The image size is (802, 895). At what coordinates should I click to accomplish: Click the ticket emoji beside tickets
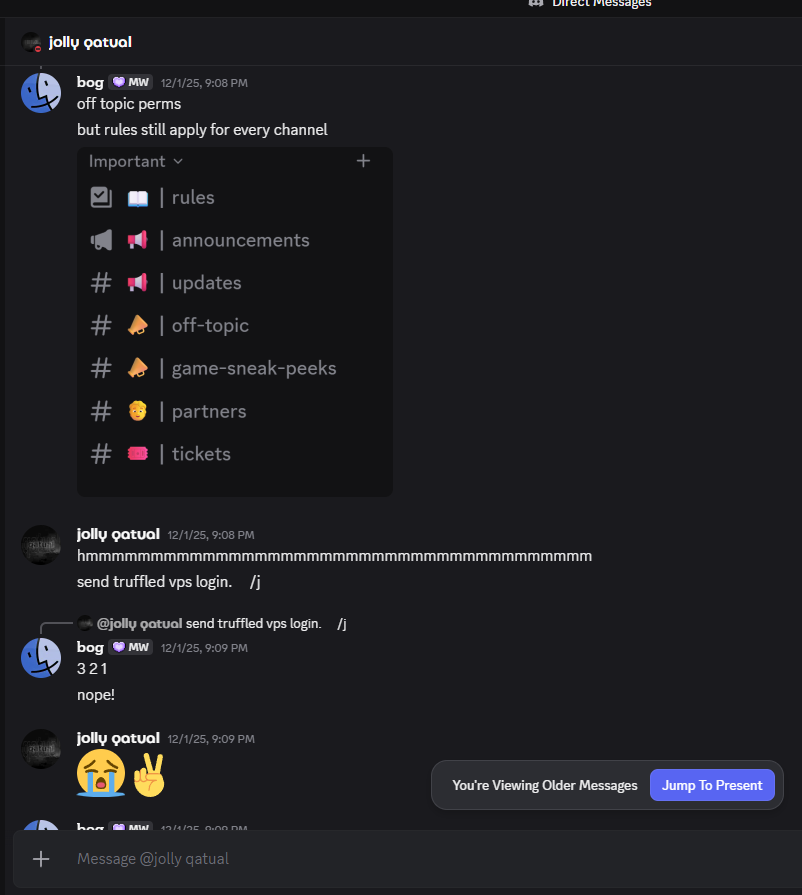tap(137, 454)
